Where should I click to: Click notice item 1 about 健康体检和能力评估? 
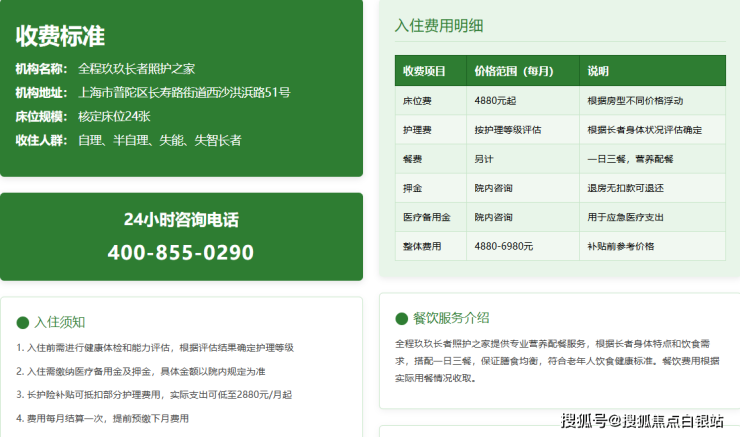(x=155, y=348)
